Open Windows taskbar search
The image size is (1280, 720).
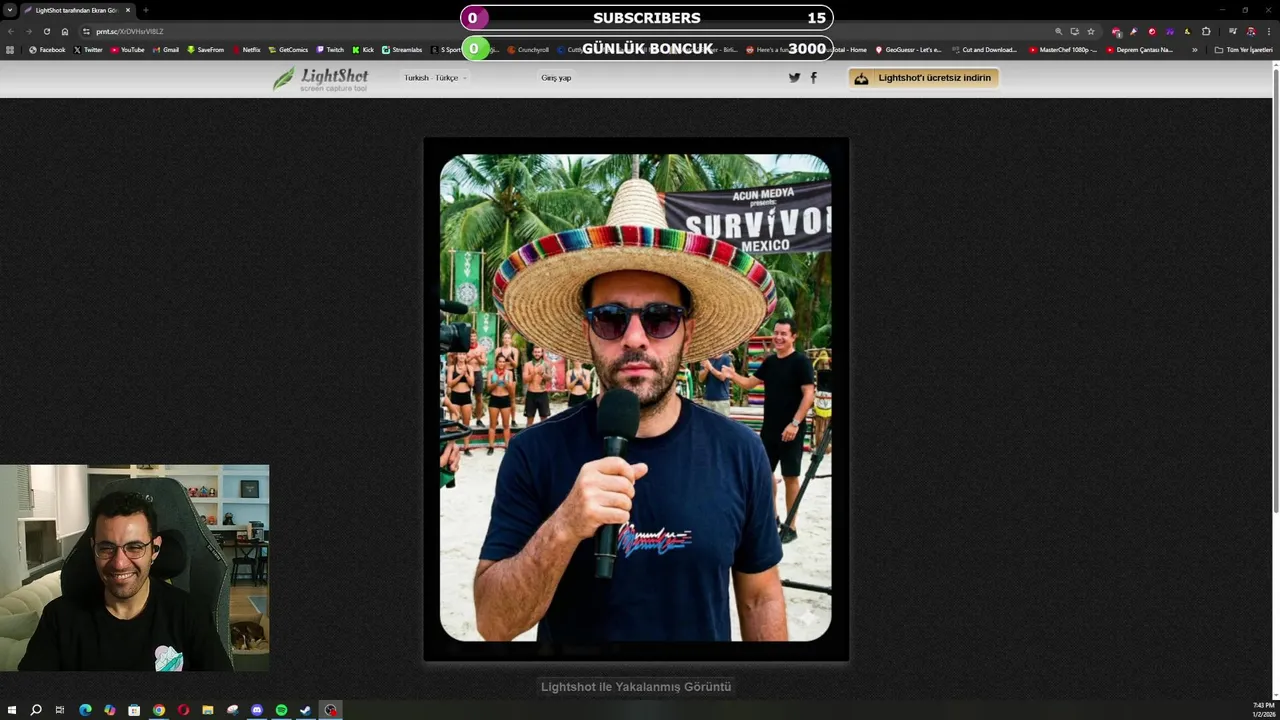pyautogui.click(x=36, y=710)
